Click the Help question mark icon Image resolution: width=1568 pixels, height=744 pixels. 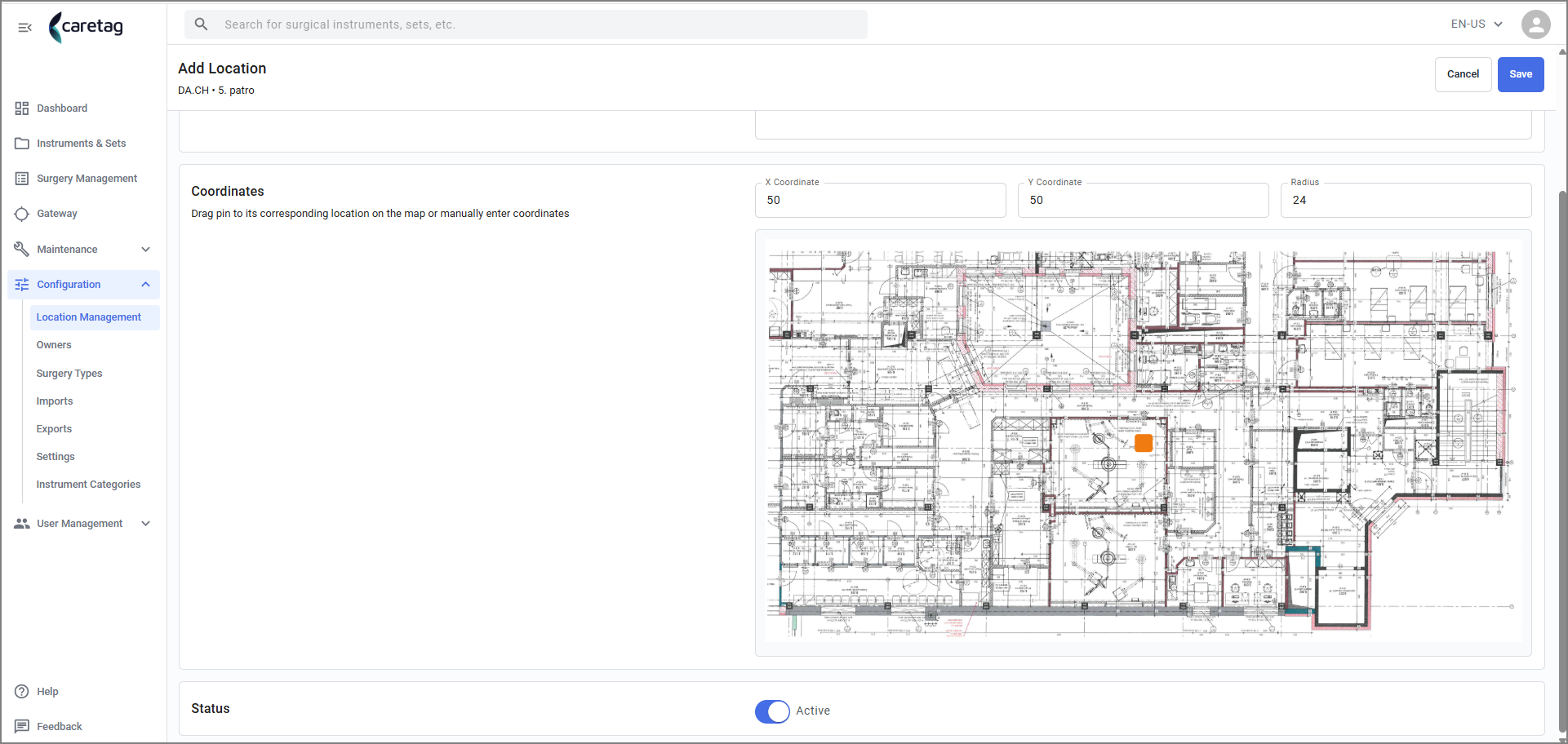click(x=22, y=692)
